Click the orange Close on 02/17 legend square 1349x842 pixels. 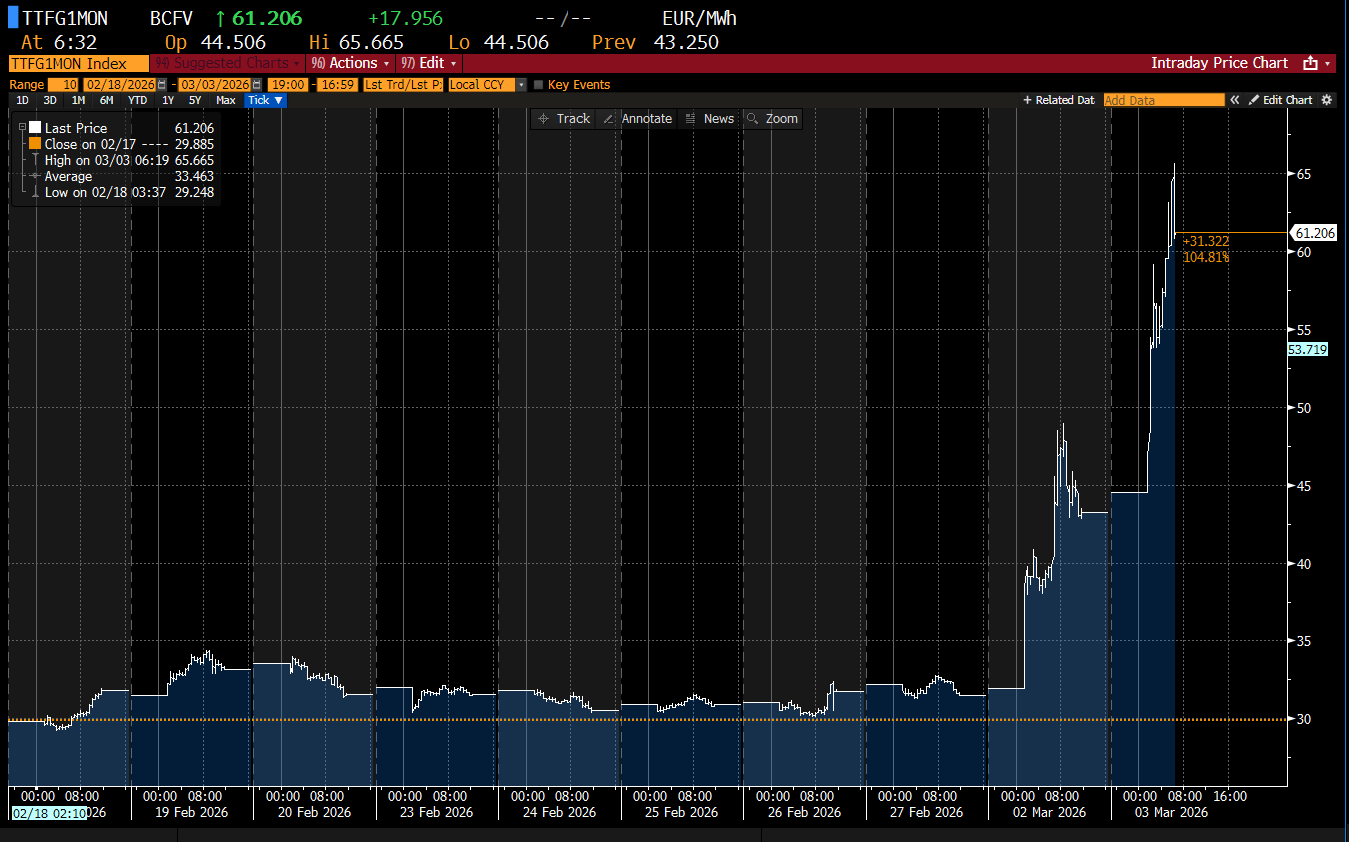point(35,144)
